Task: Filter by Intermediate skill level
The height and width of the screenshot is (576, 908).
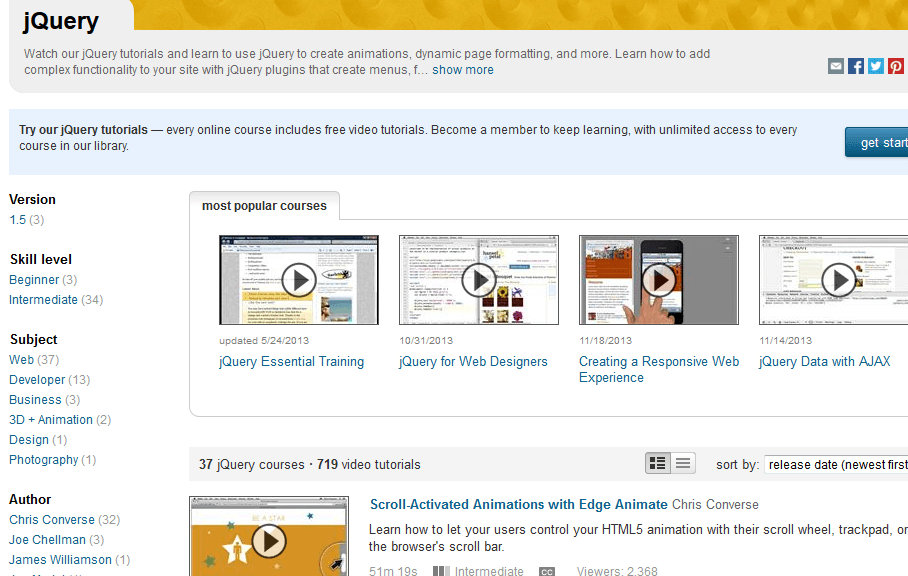Action: [x=43, y=300]
